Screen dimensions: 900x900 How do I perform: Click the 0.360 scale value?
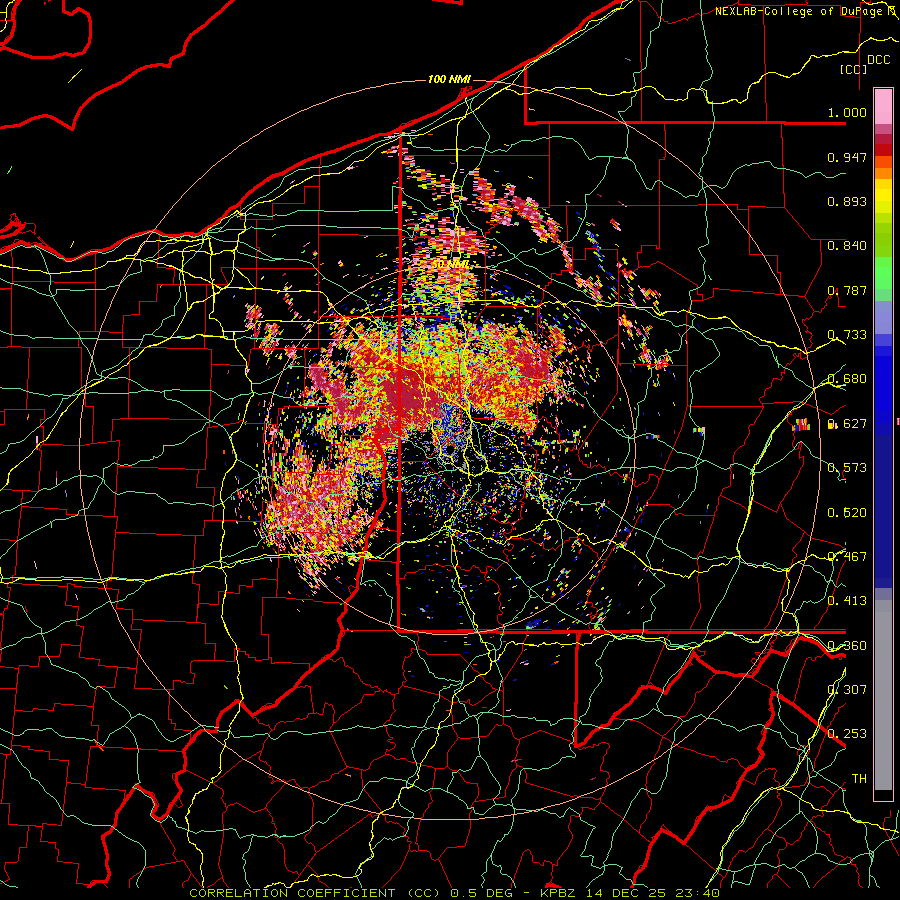(x=847, y=646)
